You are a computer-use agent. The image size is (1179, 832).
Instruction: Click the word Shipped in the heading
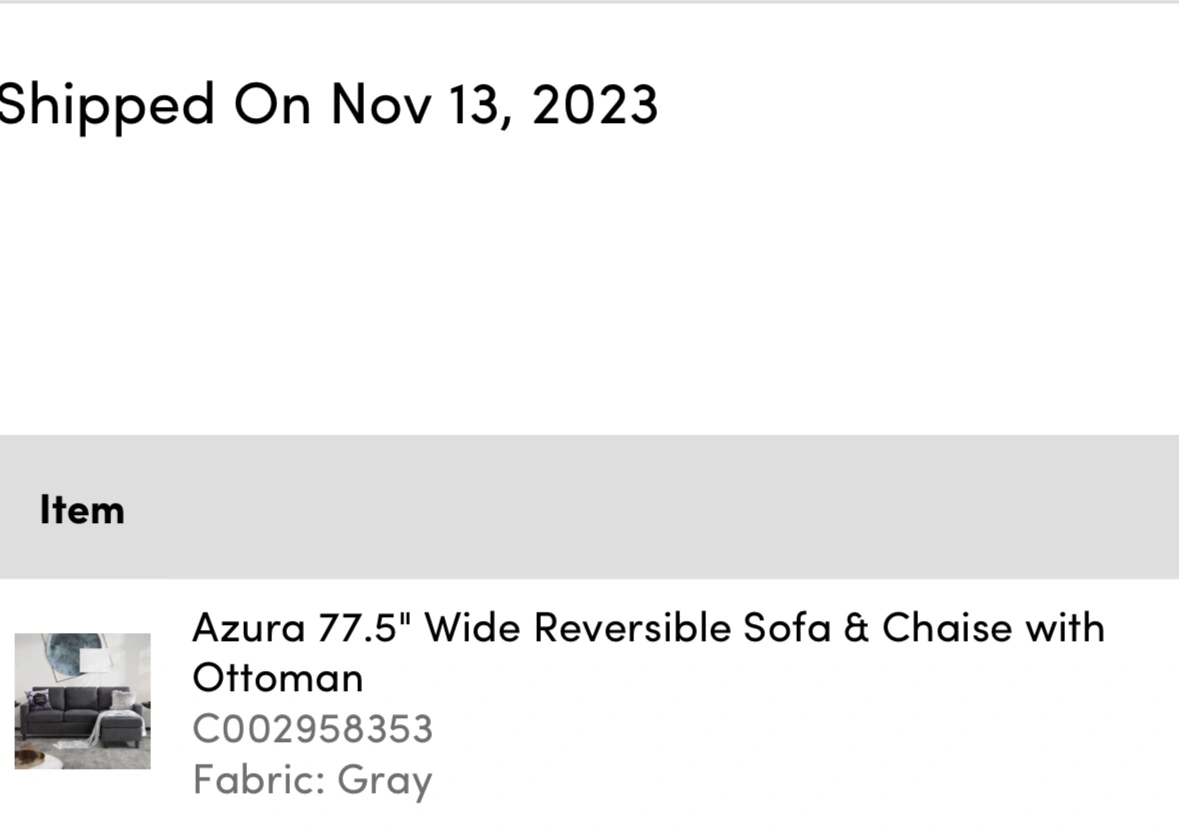pyautogui.click(x=107, y=105)
